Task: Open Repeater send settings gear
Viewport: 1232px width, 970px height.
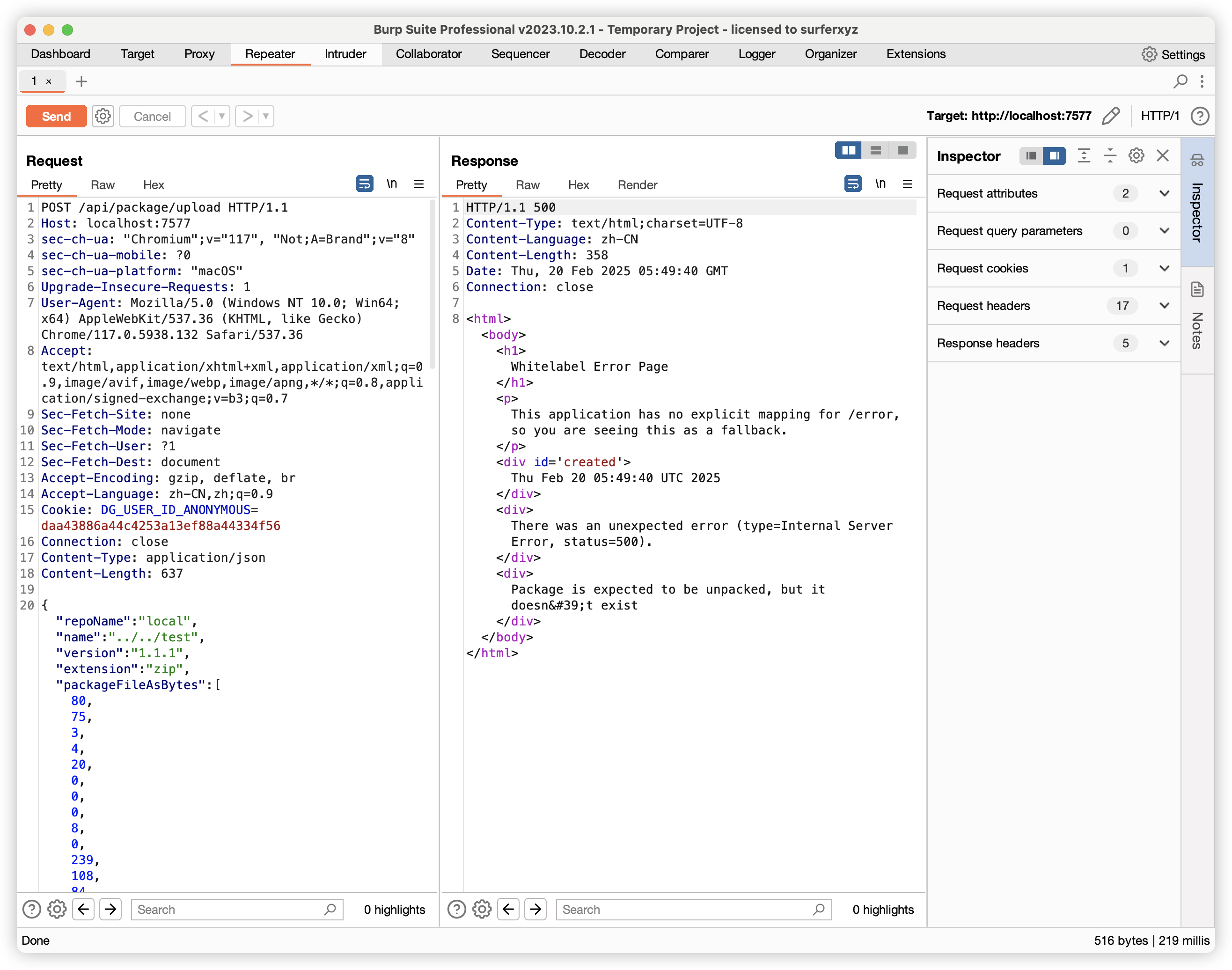Action: click(103, 117)
